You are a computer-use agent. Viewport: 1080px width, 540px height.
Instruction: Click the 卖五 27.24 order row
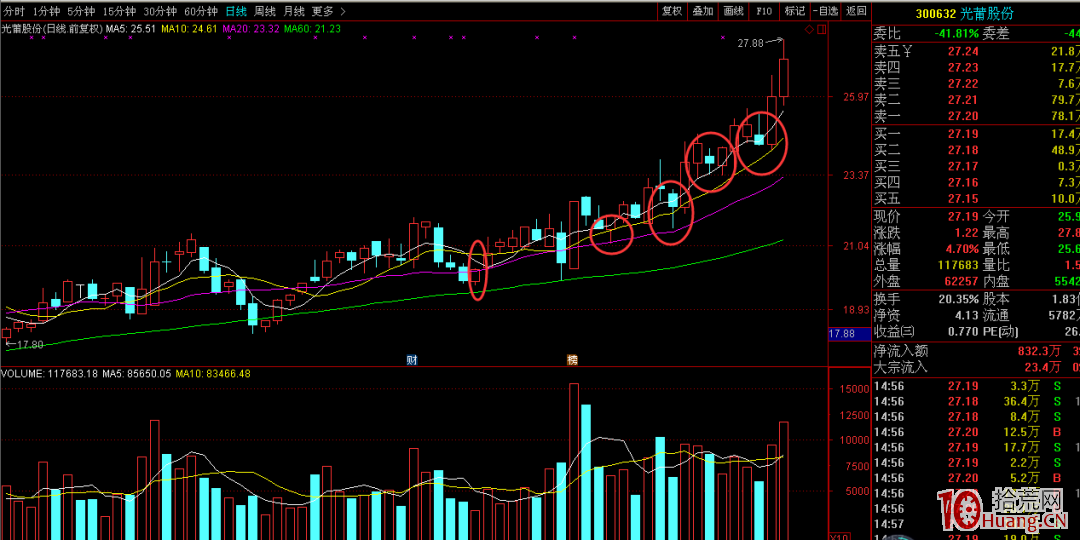(x=976, y=50)
